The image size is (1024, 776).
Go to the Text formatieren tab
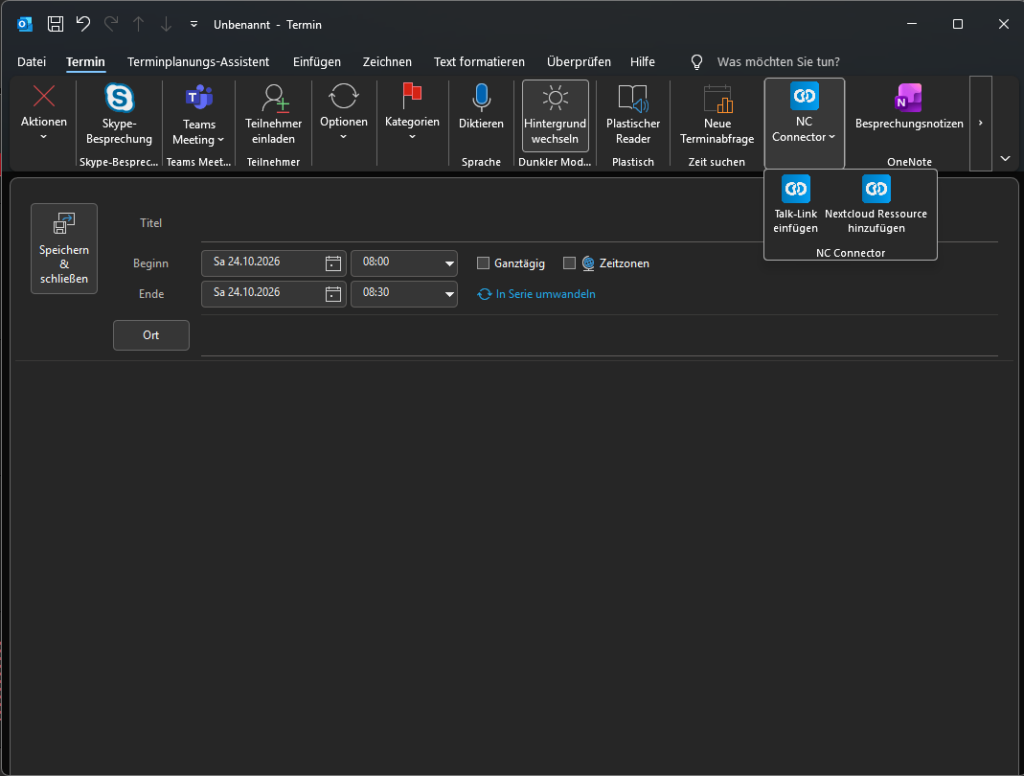(x=479, y=62)
